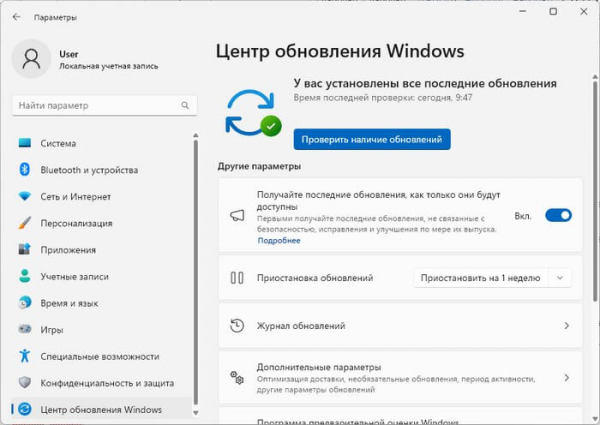Click the large update status sync icon
600x425 pixels.
point(253,112)
